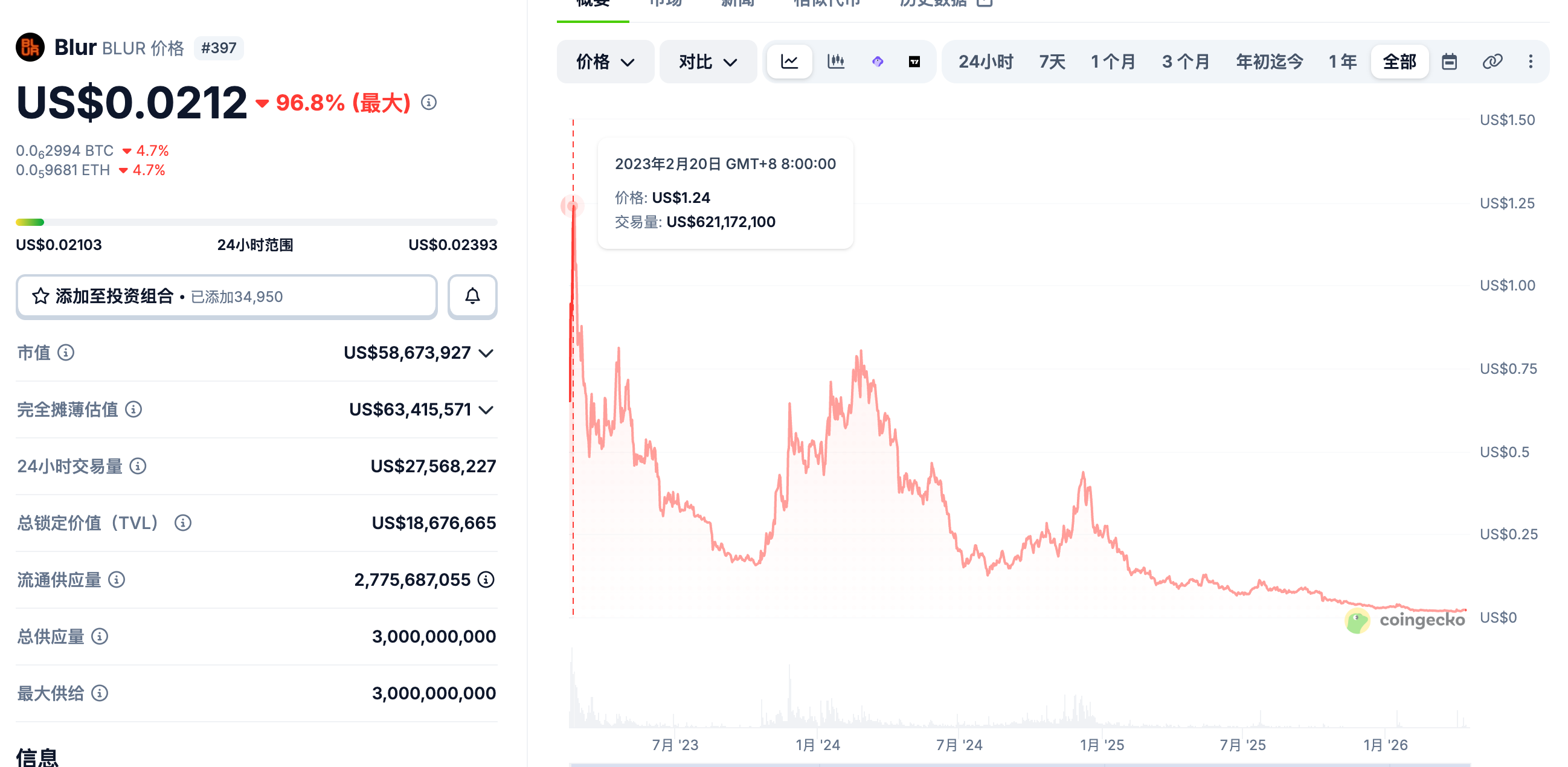Open the three-dot chart options menu
The height and width of the screenshot is (767, 1568).
(x=1531, y=62)
